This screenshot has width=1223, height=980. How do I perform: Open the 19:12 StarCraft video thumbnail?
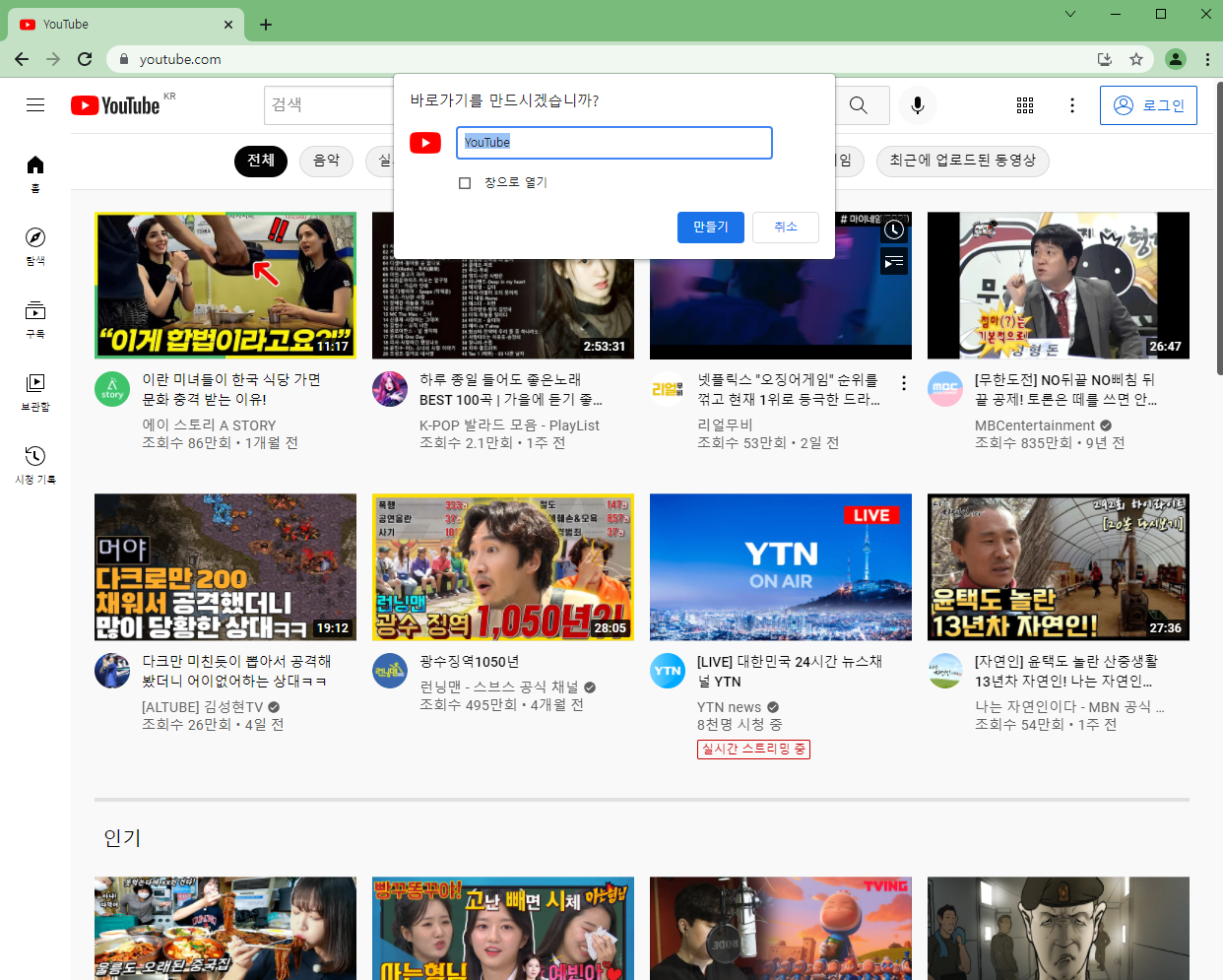click(x=225, y=567)
